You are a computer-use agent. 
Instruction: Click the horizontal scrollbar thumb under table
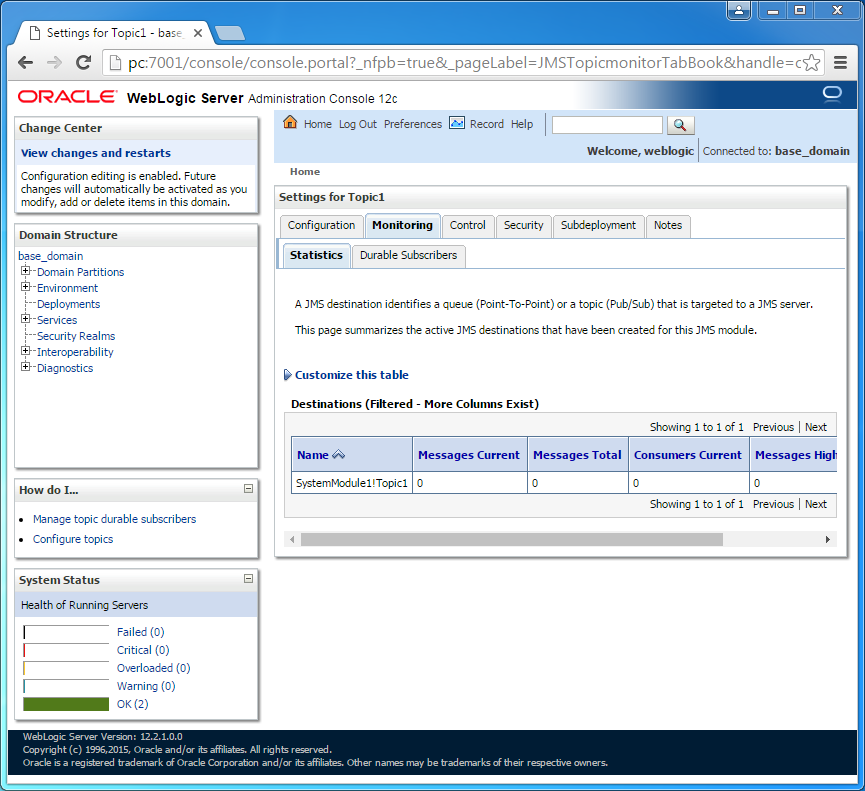click(511, 539)
